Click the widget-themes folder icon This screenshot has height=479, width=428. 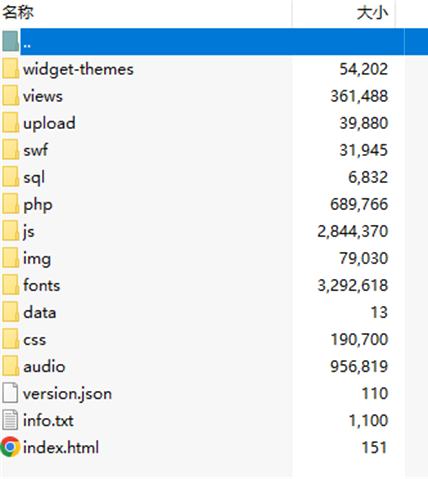click(x=10, y=68)
